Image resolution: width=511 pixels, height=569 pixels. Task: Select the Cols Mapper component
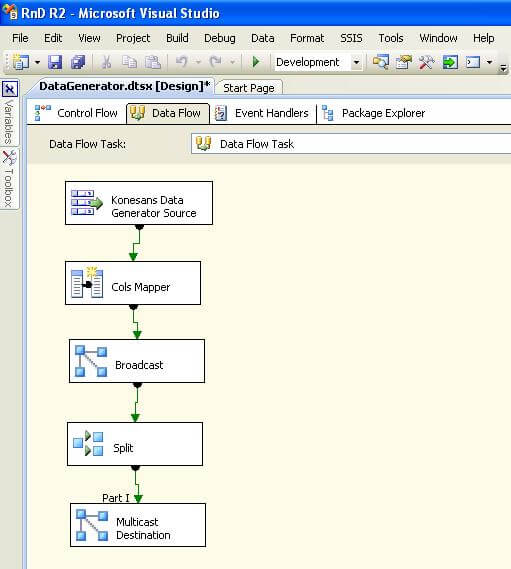[133, 283]
